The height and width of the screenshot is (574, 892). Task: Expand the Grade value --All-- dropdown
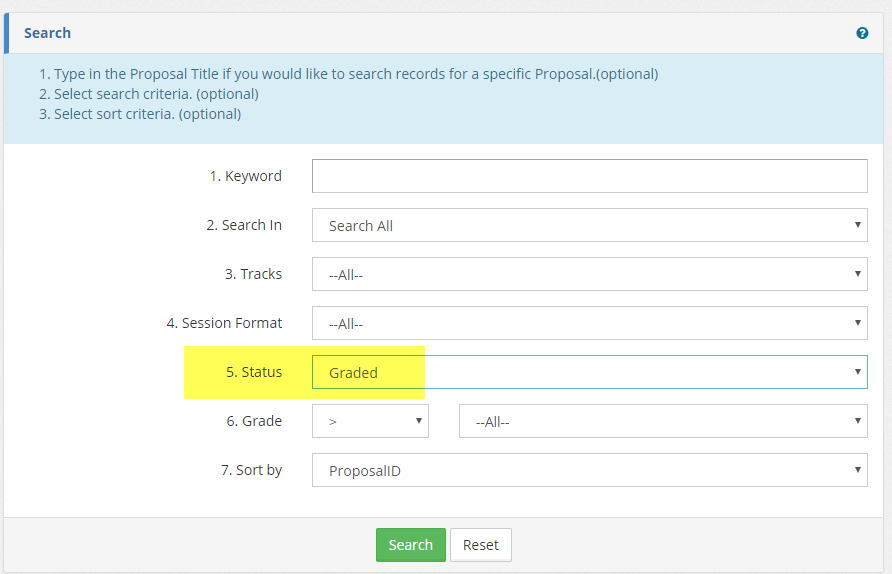click(662, 421)
